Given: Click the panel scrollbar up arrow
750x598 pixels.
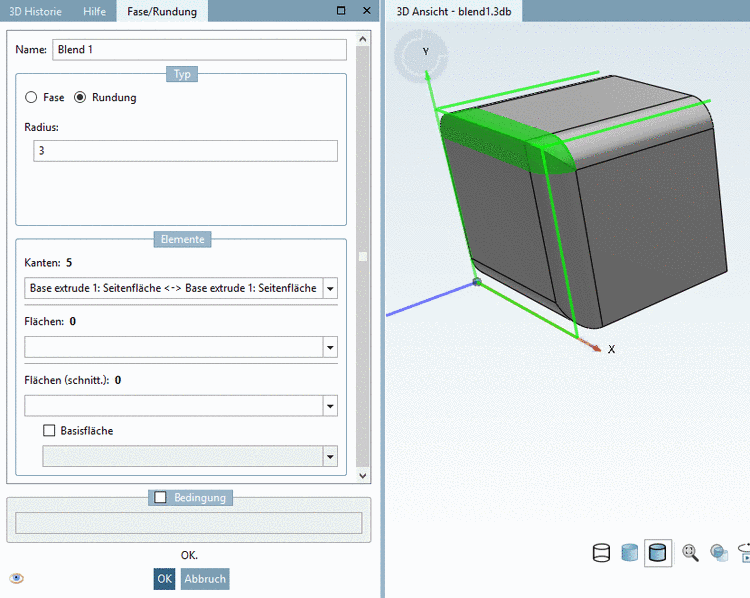Looking at the screenshot, I should (x=363, y=39).
